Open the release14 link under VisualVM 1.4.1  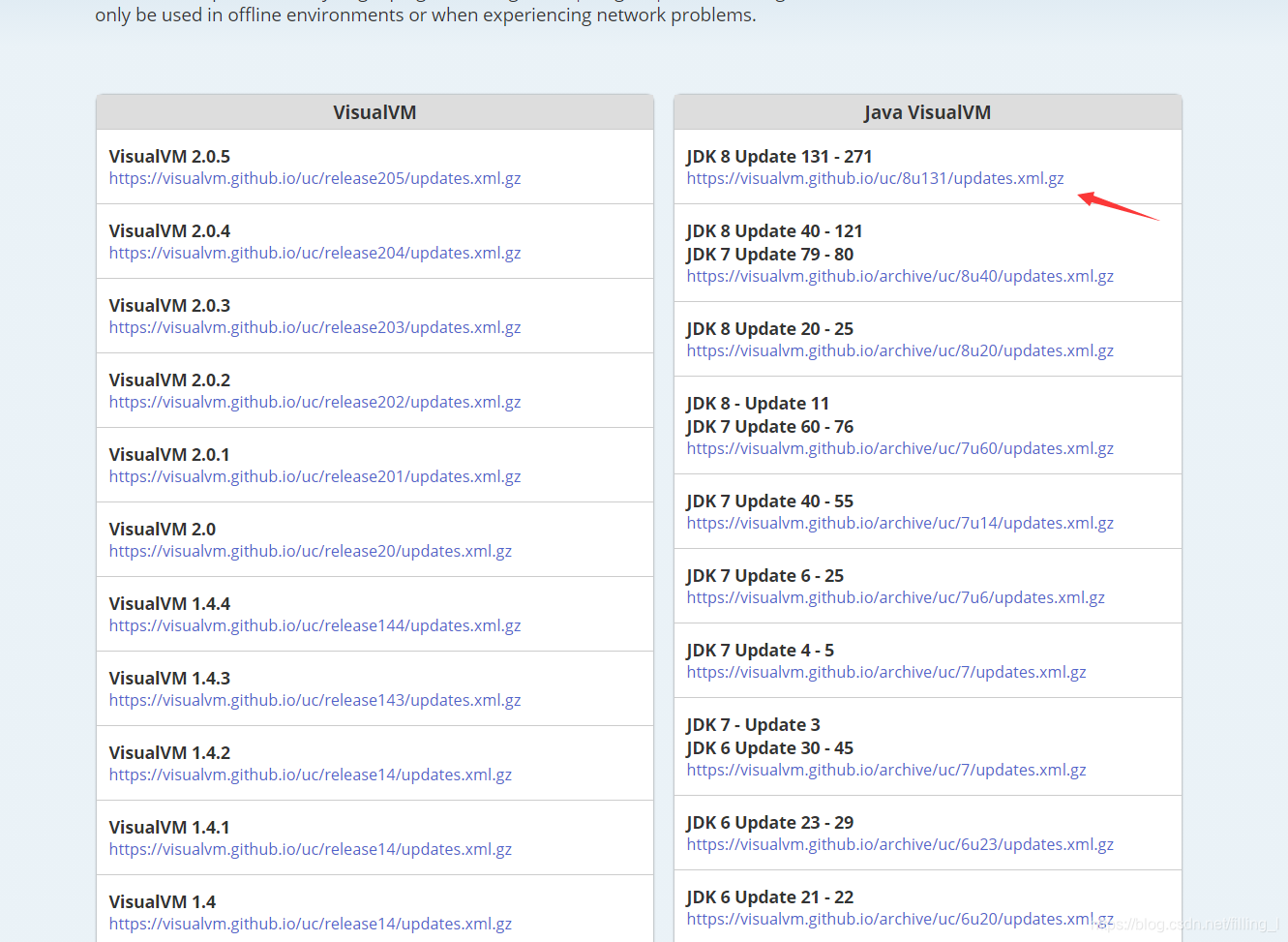(310, 849)
